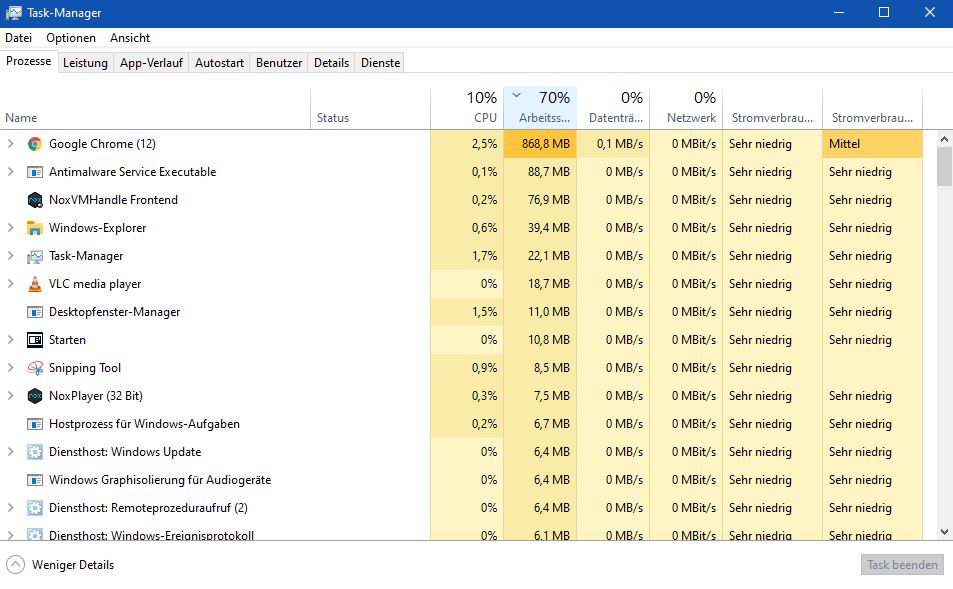
Task: Open the Optionen menu
Action: point(71,38)
